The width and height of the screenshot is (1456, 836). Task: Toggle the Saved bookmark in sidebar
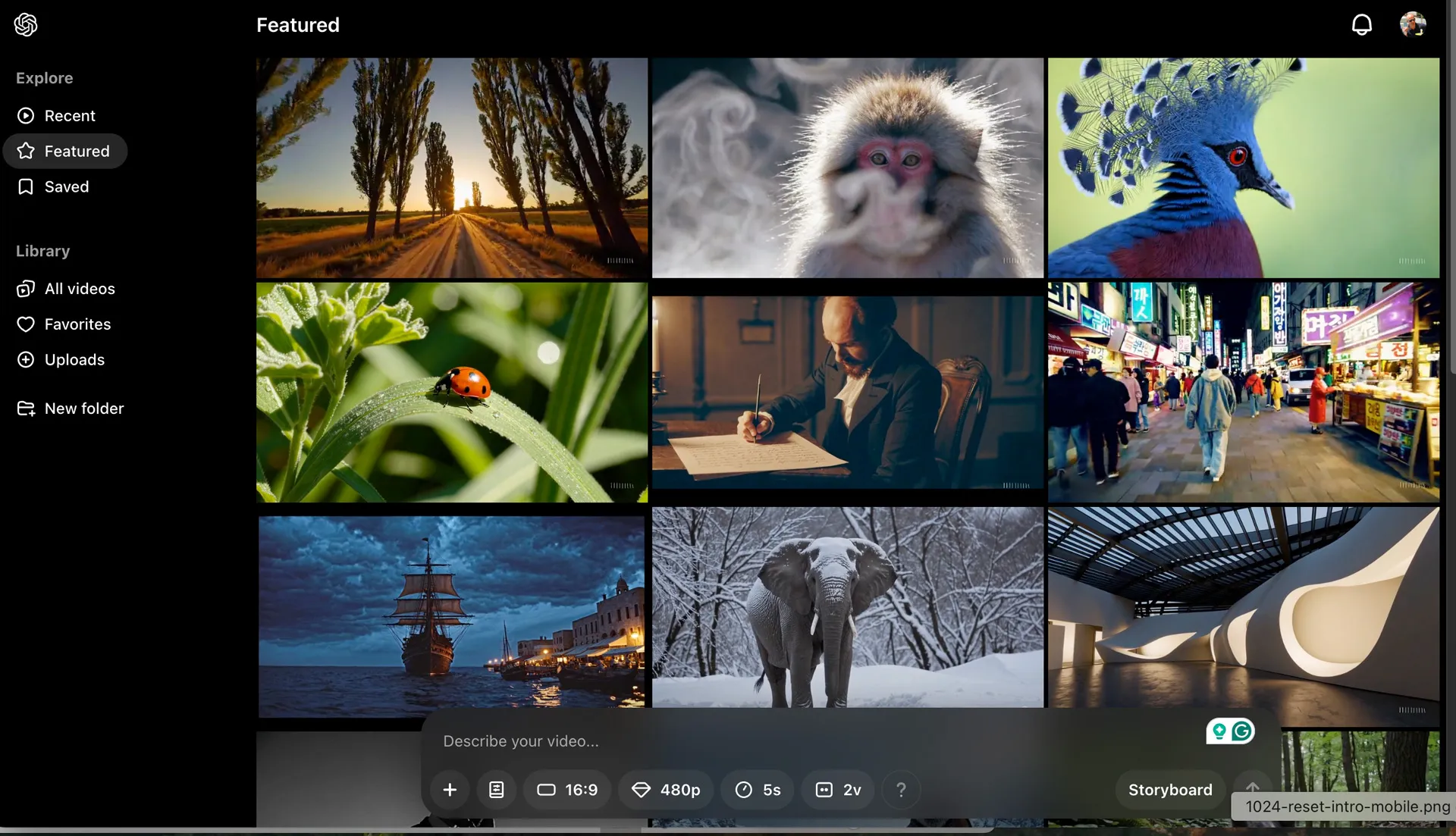click(x=65, y=187)
